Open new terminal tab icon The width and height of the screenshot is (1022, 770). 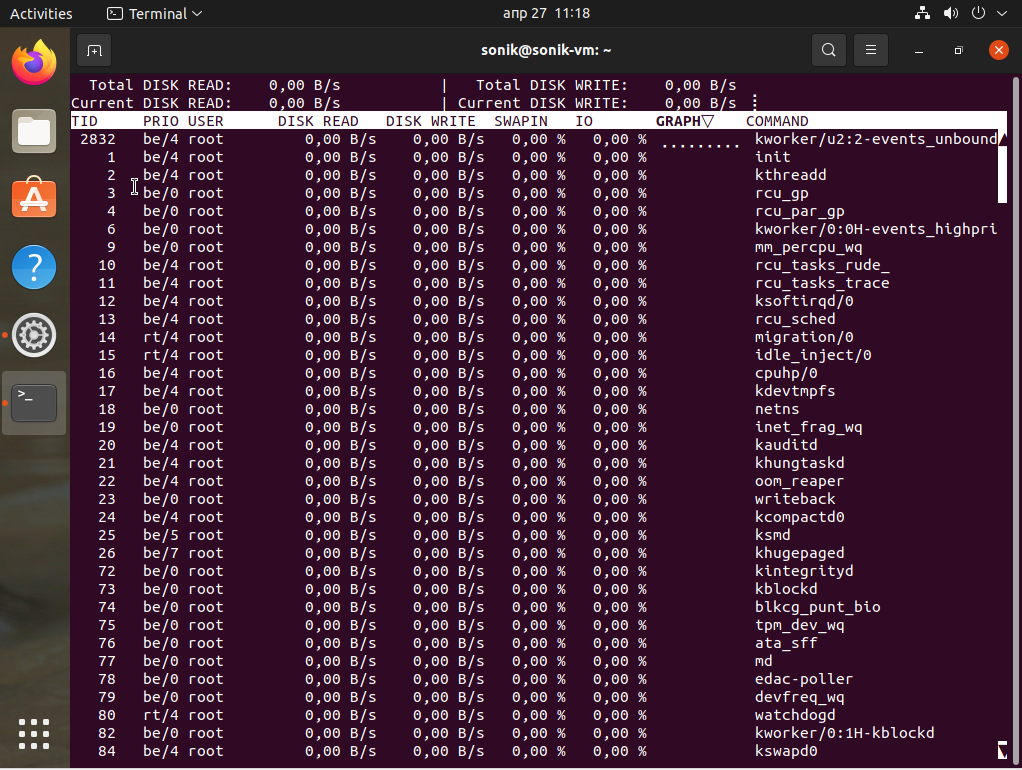93,50
